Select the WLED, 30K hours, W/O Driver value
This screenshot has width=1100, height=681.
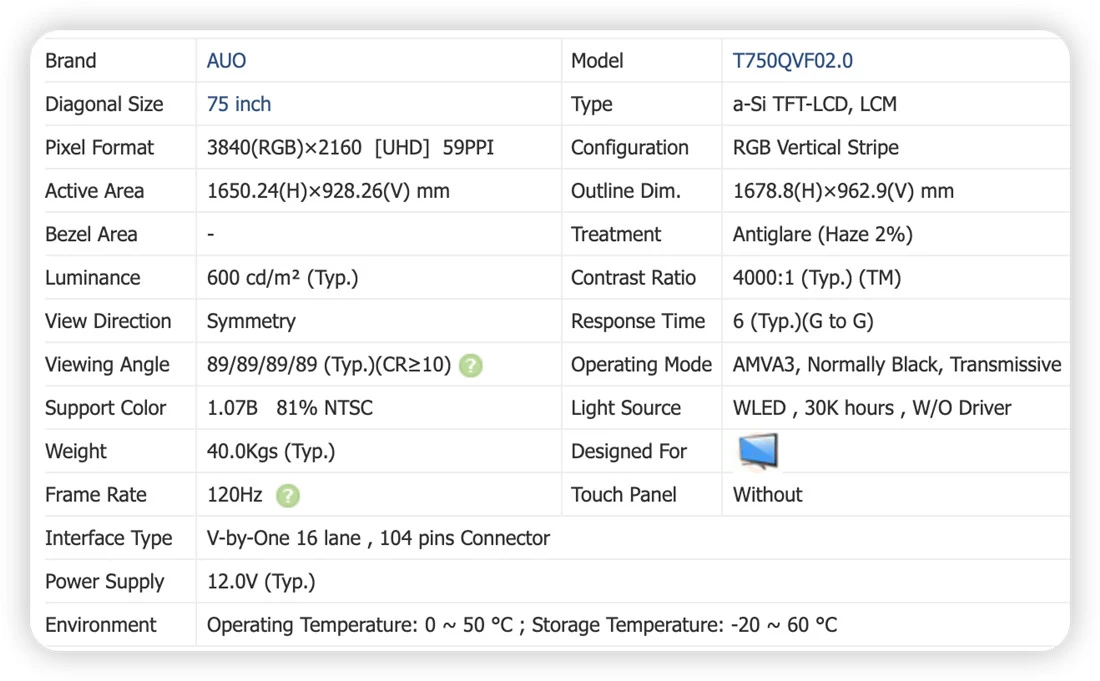tap(872, 409)
